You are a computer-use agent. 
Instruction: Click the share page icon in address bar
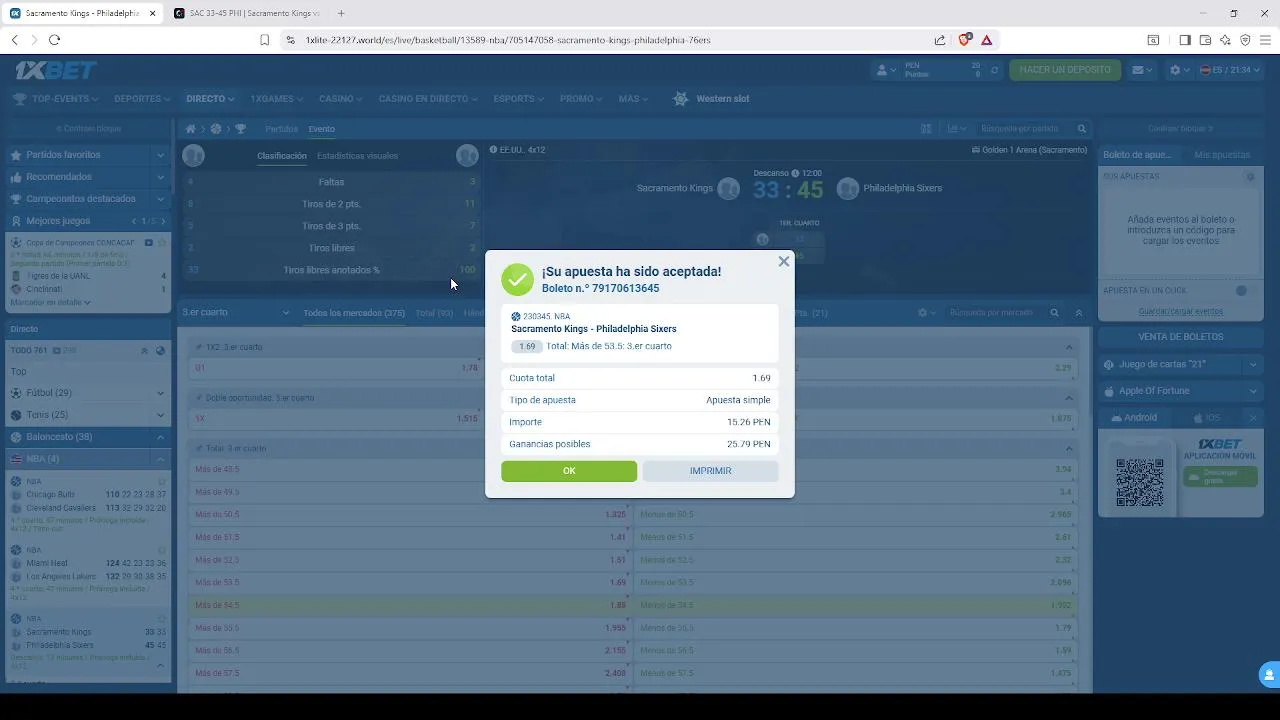(940, 40)
